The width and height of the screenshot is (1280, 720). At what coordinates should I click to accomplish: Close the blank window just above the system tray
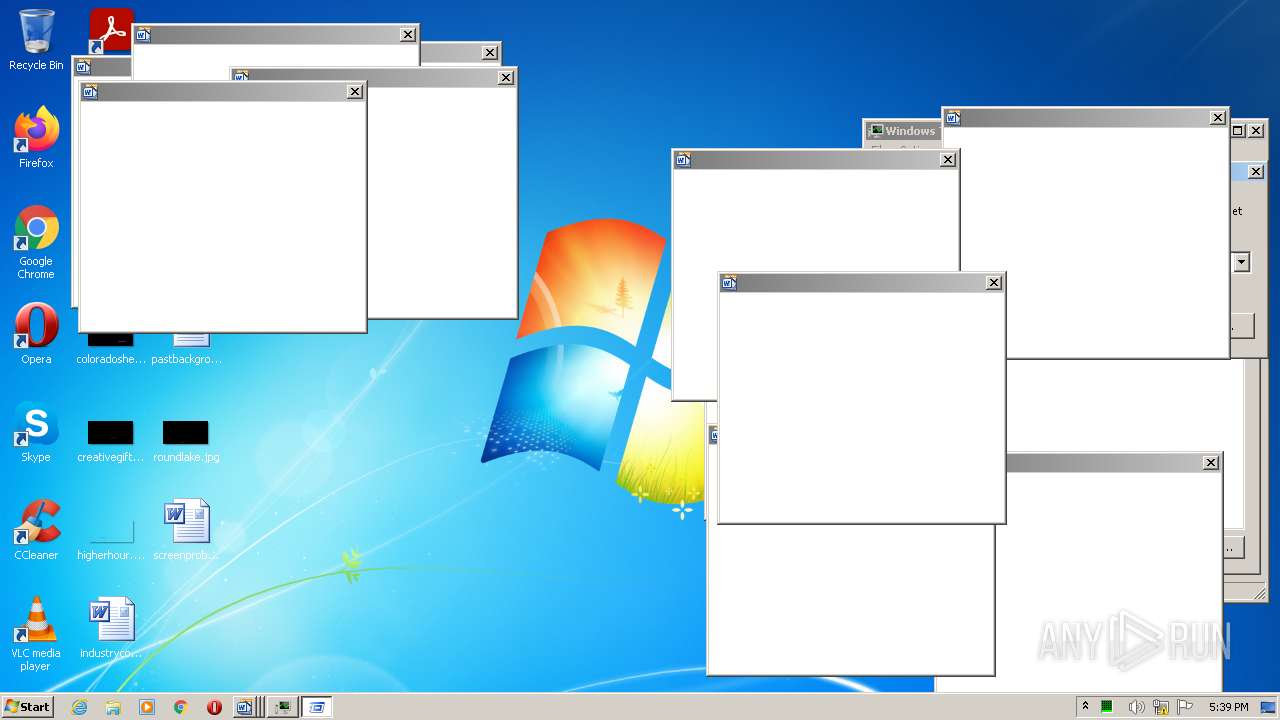[1210, 463]
